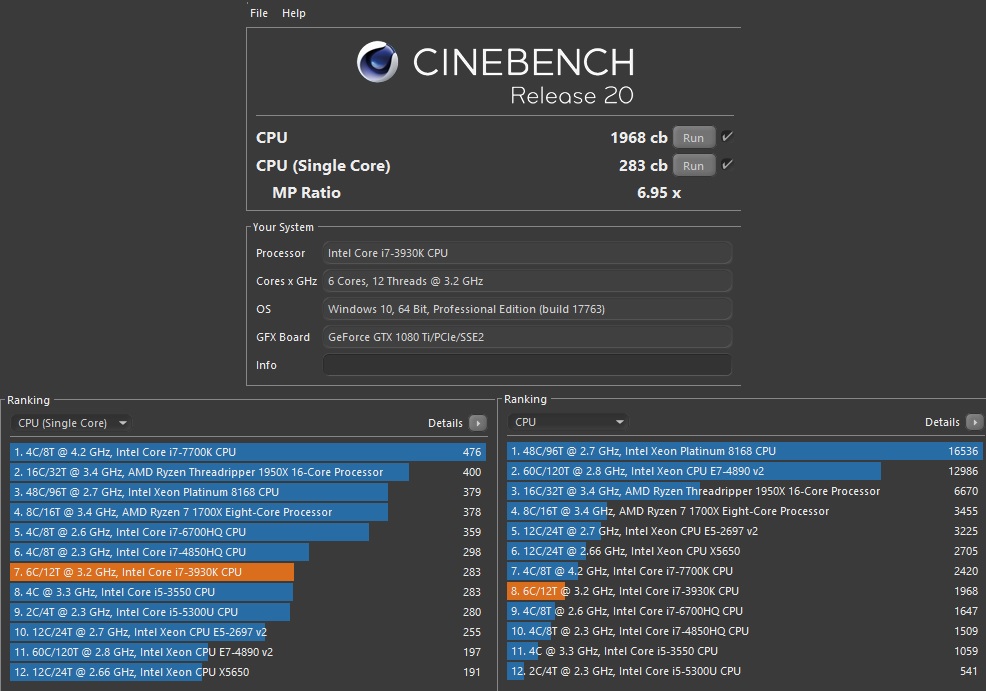Select the orange i7-3930K bar in Single Core ranking

pyautogui.click(x=150, y=572)
